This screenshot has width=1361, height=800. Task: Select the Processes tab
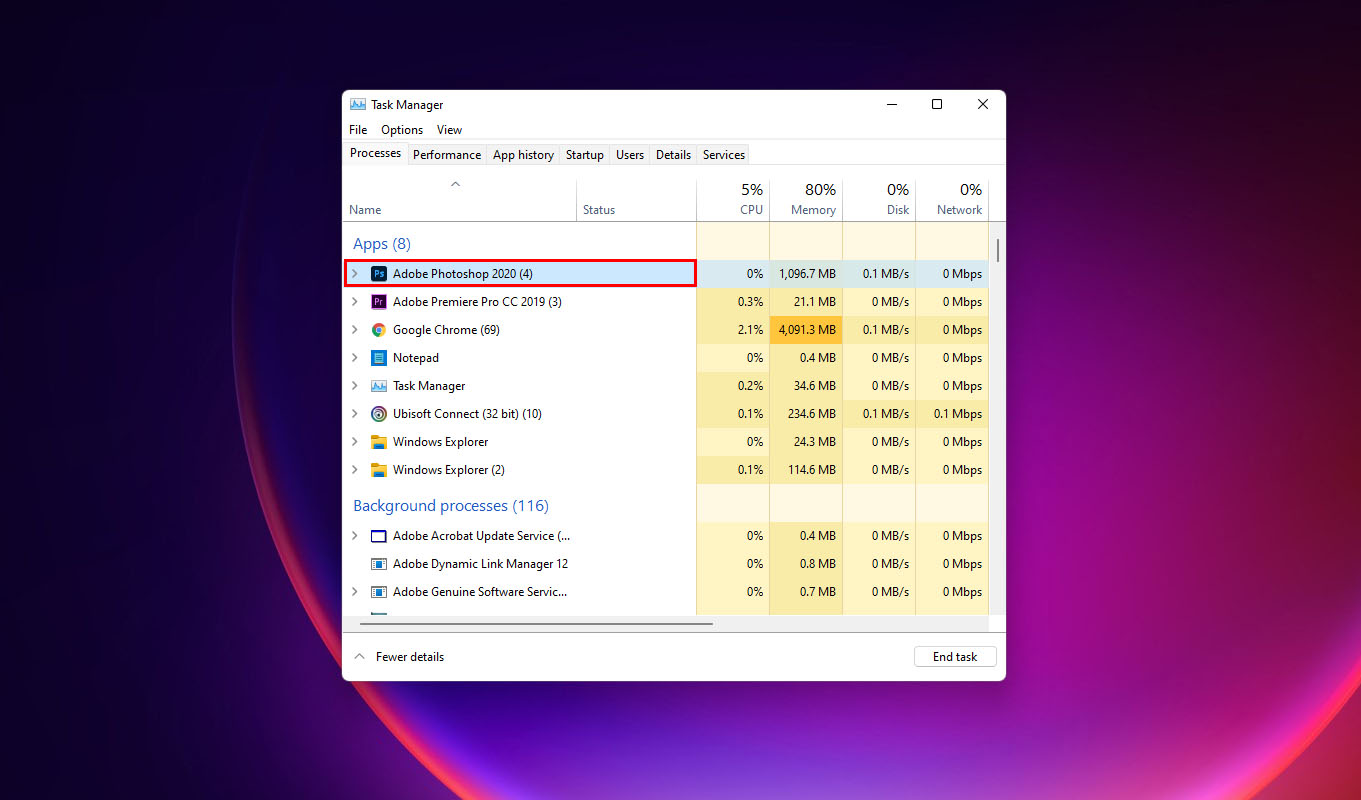click(x=376, y=153)
